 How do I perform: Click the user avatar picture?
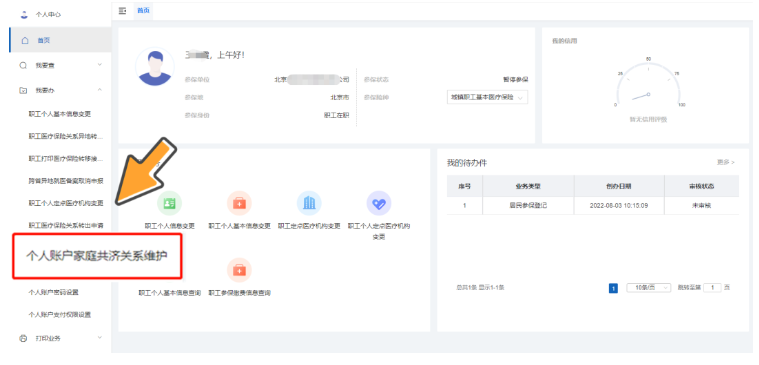(x=154, y=66)
